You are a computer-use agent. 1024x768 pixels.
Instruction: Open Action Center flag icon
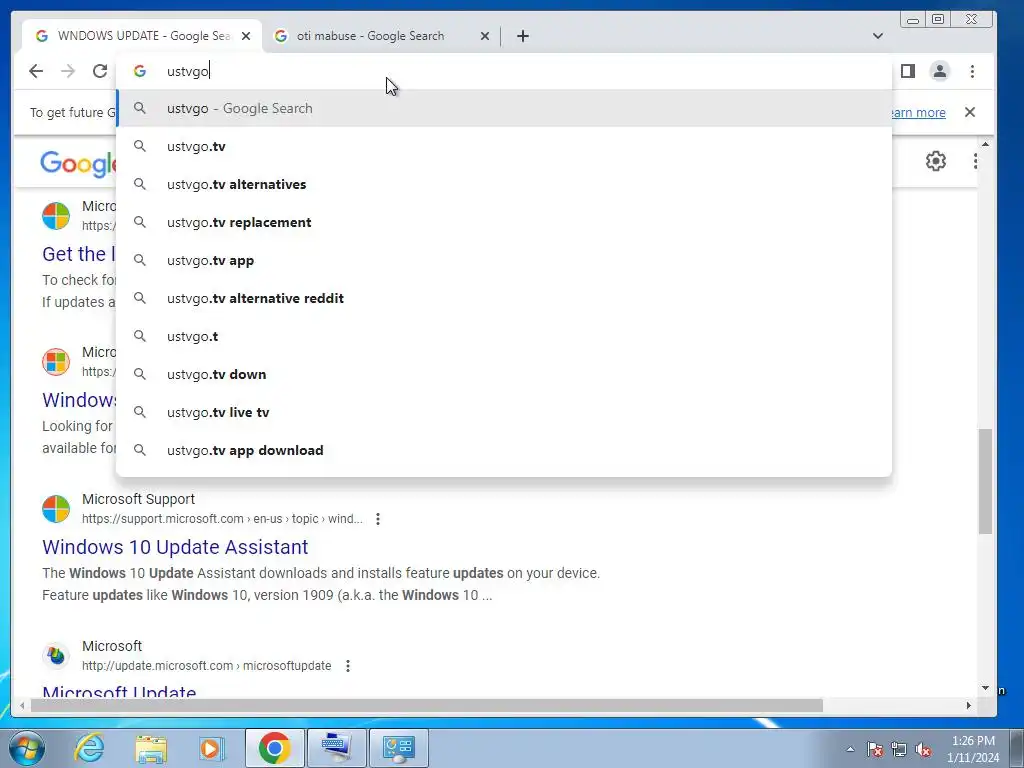point(875,749)
